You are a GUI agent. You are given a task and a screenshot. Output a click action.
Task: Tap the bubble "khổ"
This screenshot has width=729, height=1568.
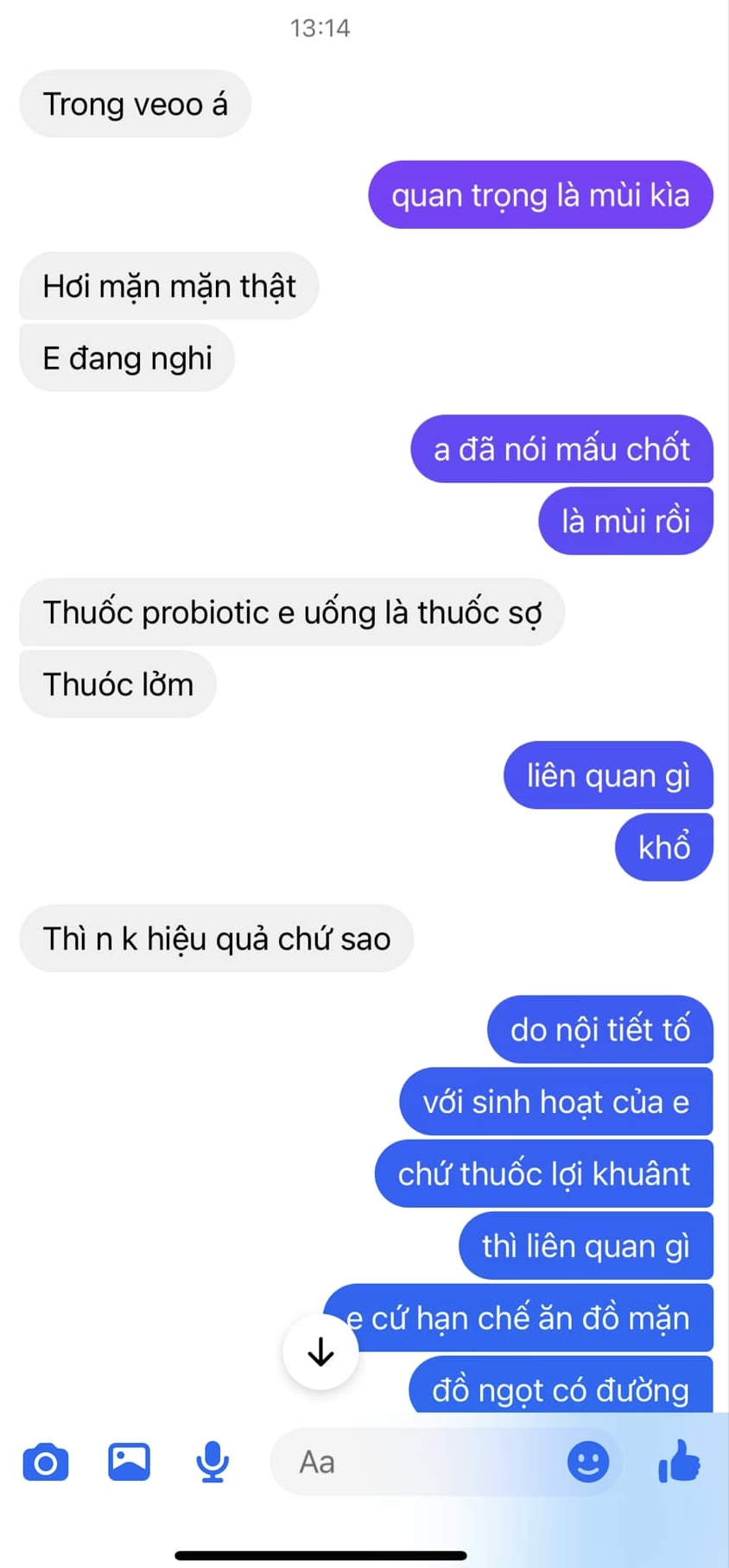pyautogui.click(x=664, y=847)
